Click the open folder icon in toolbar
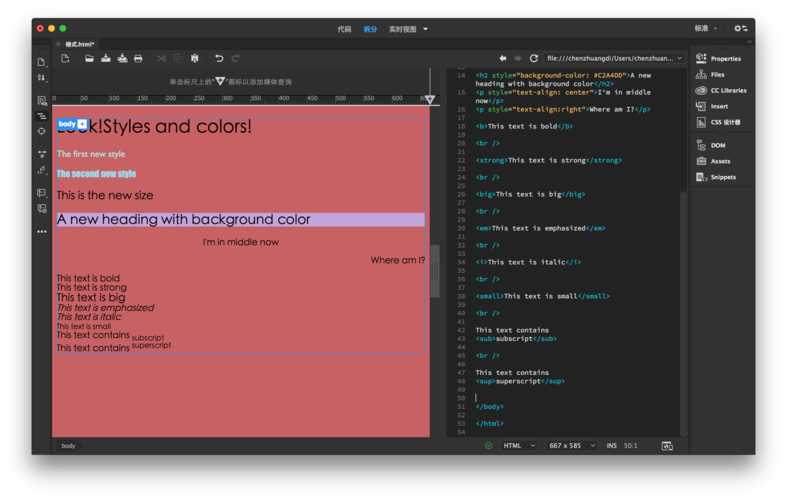Screen dimensions: 787x500 click(x=89, y=59)
